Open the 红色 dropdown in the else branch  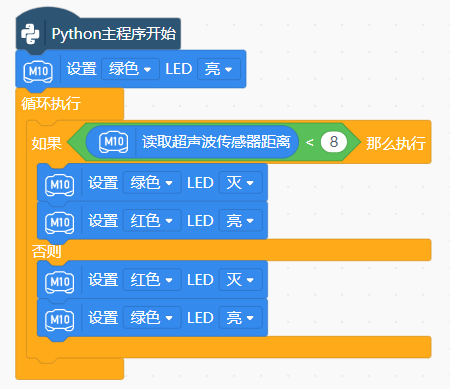152,280
